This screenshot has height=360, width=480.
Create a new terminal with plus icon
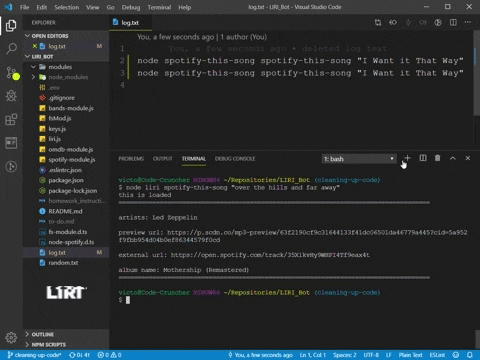pos(407,158)
